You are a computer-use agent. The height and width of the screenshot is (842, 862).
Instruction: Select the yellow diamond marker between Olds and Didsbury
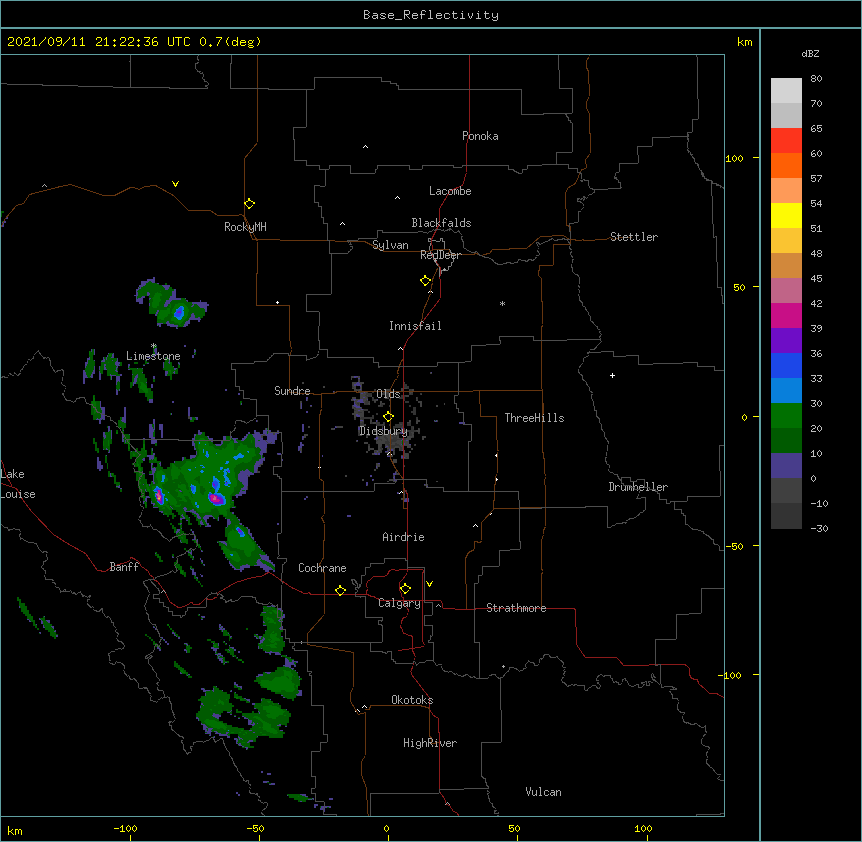pos(389,416)
